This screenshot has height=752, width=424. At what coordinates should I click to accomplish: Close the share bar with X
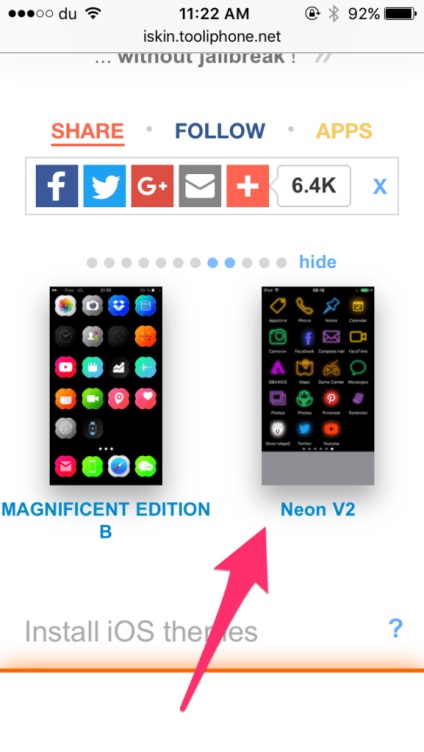click(x=380, y=186)
